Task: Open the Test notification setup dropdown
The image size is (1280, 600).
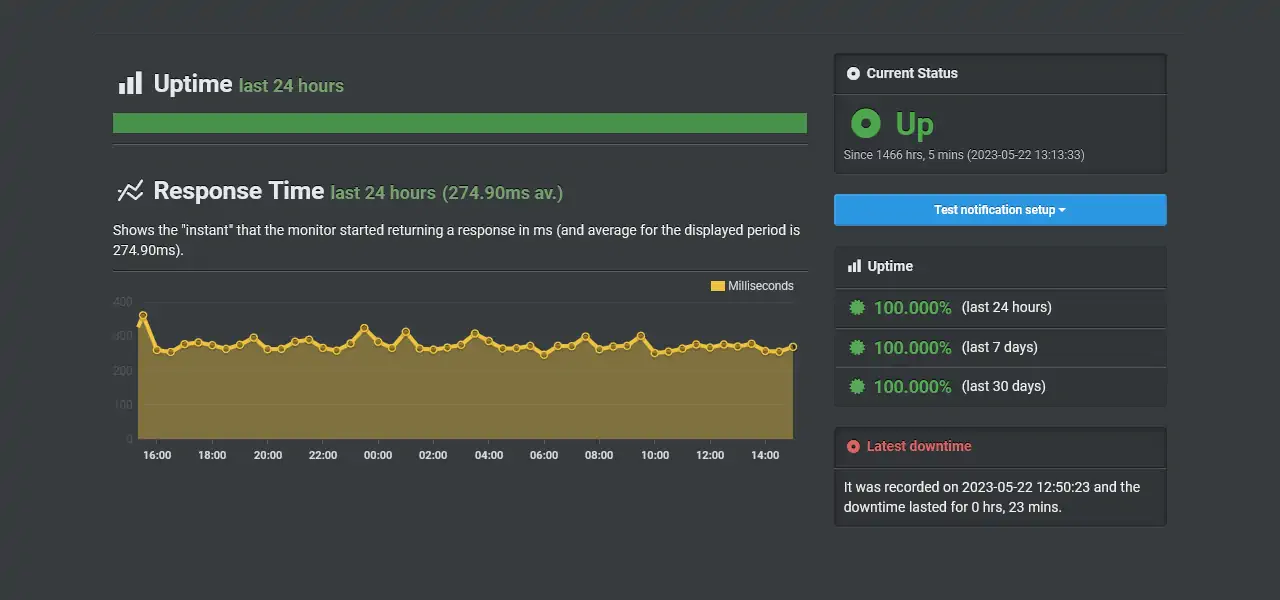Action: tap(1000, 210)
